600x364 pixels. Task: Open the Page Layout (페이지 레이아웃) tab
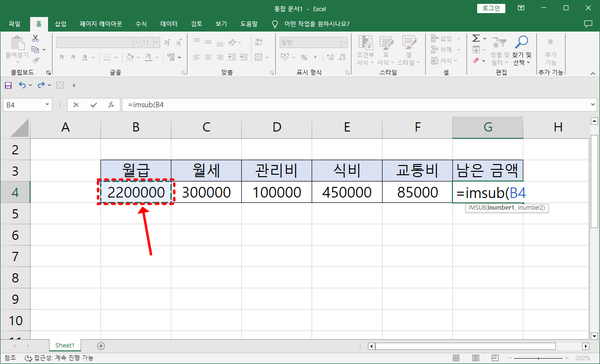click(101, 24)
